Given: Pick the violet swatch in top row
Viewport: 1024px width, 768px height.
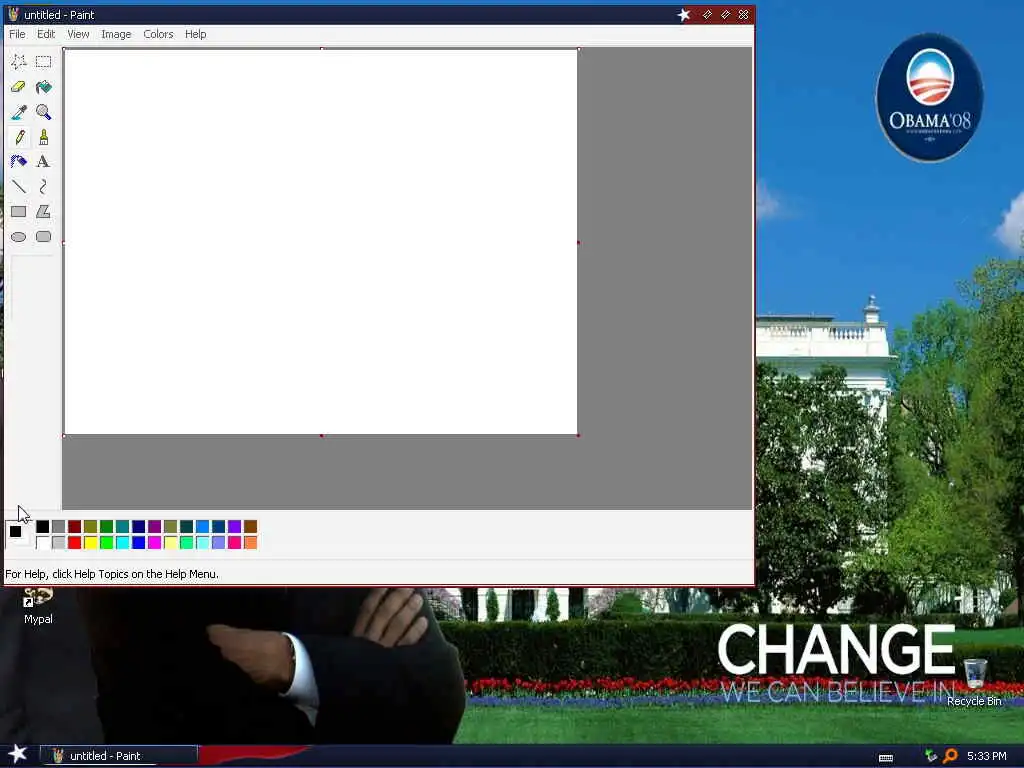Looking at the screenshot, I should click(x=234, y=526).
